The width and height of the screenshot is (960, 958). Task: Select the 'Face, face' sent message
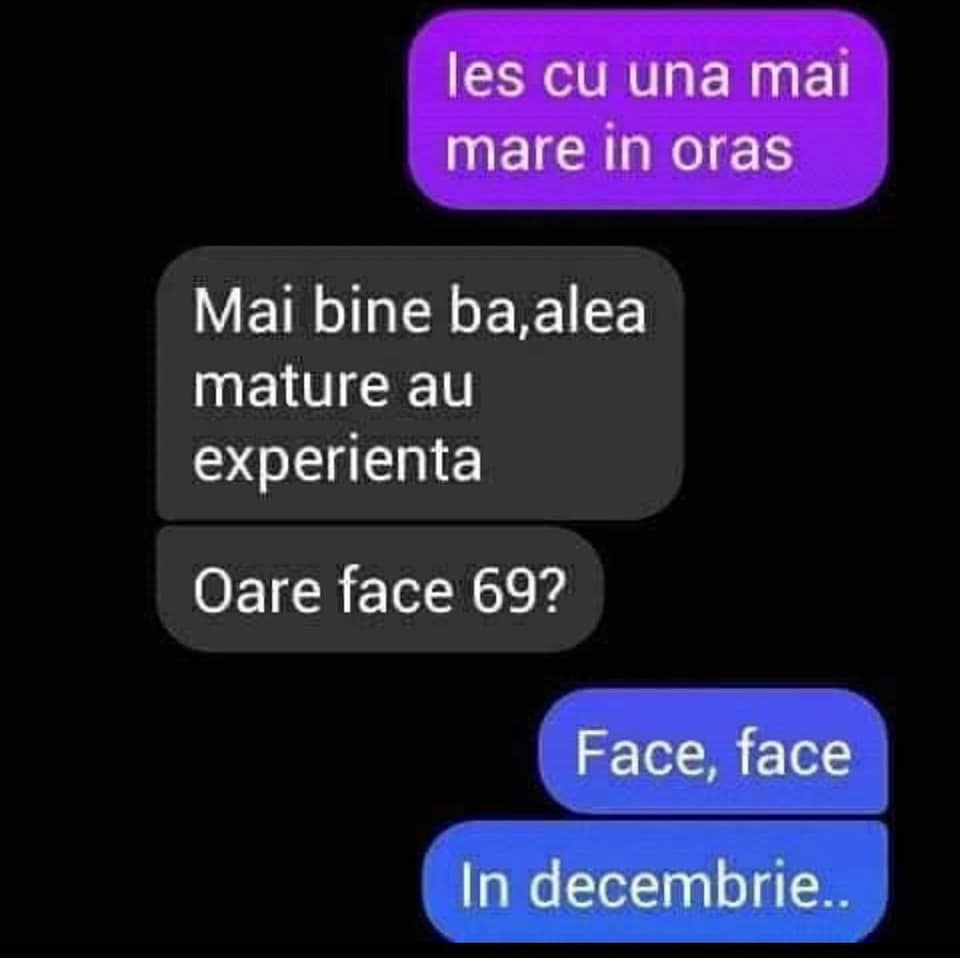pos(713,752)
